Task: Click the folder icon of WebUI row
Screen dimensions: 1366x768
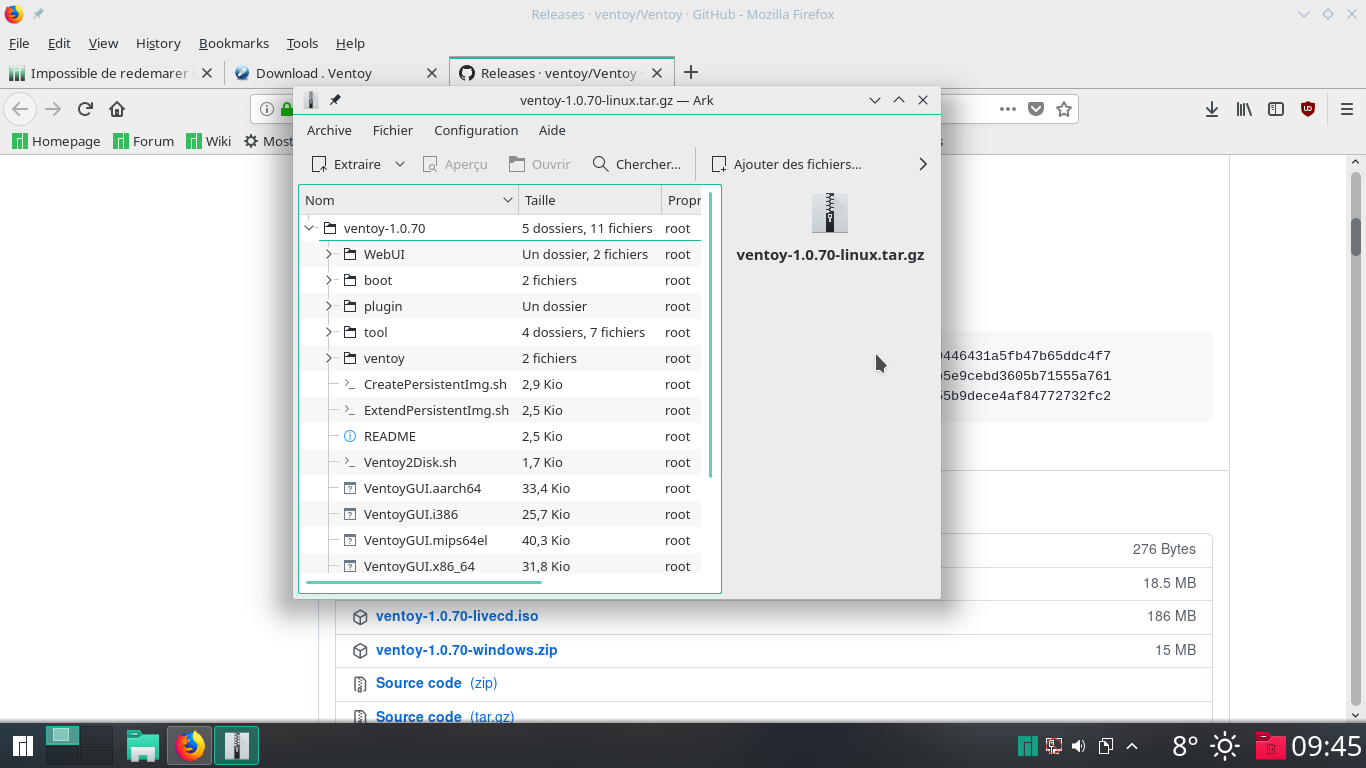Action: coord(350,254)
